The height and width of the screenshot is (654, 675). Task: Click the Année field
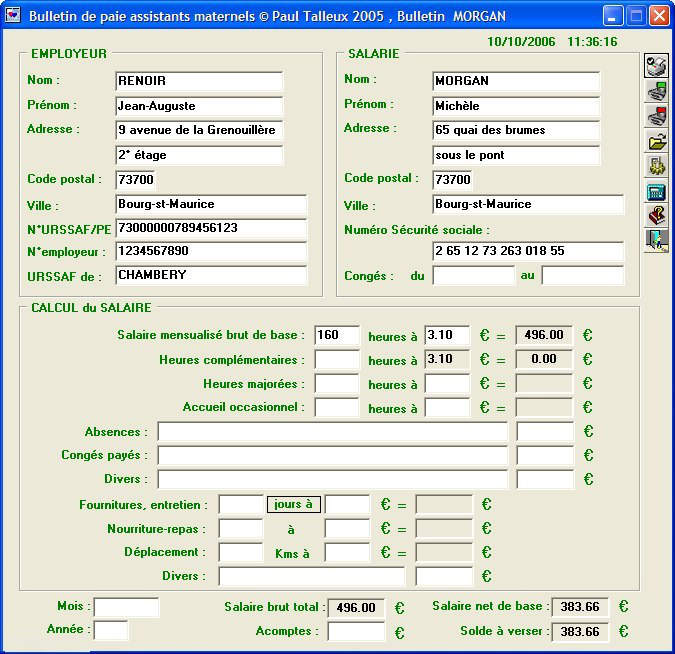point(111,631)
